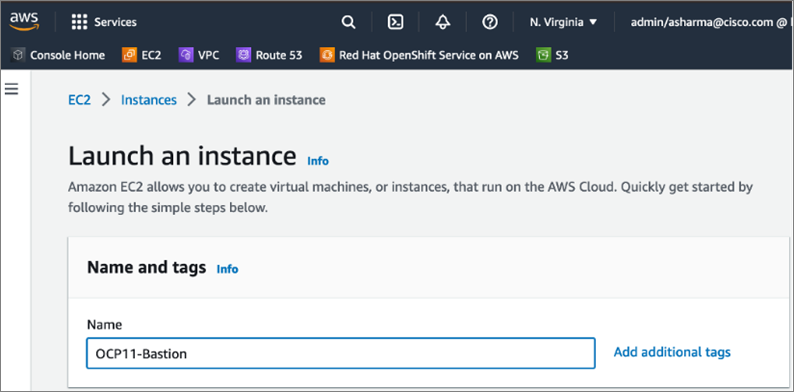Open Info link beside Name and tags
Screen dimensions: 794x392
pyautogui.click(x=227, y=269)
